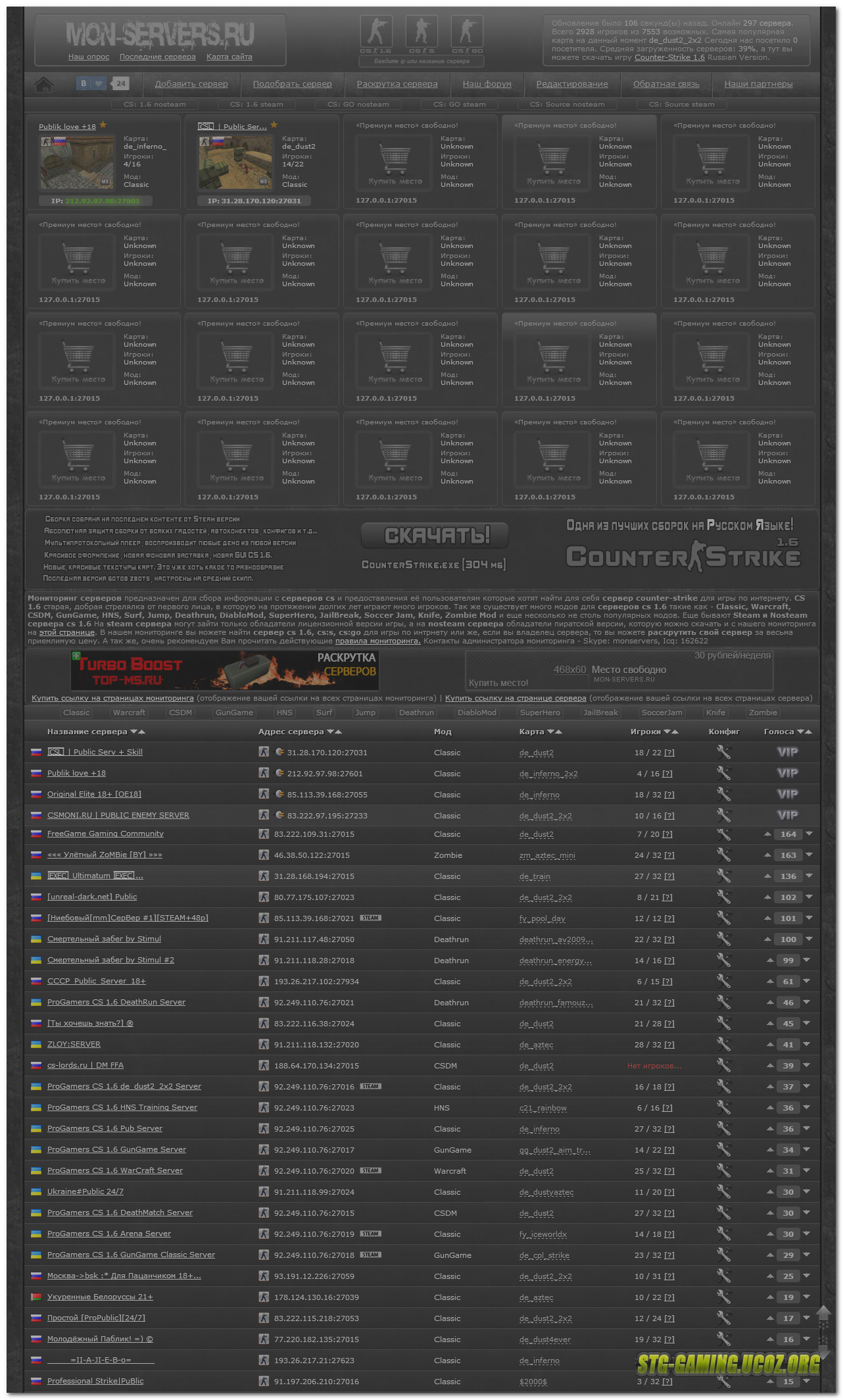Click the [?] players info for Publik love +18
Viewport: 843px width, 1400px height.
click(x=667, y=774)
